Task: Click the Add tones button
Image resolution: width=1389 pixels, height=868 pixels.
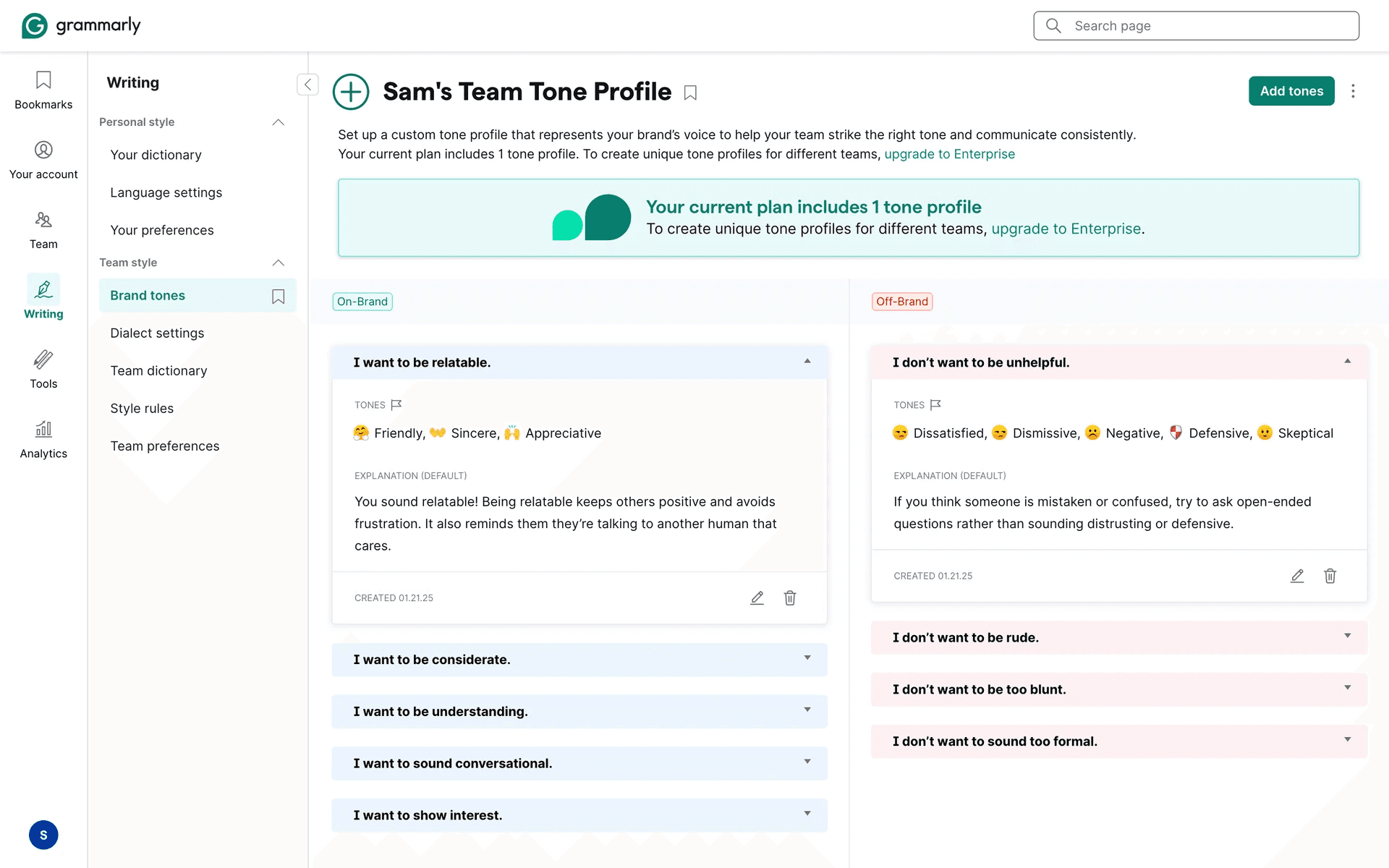Action: [1291, 91]
